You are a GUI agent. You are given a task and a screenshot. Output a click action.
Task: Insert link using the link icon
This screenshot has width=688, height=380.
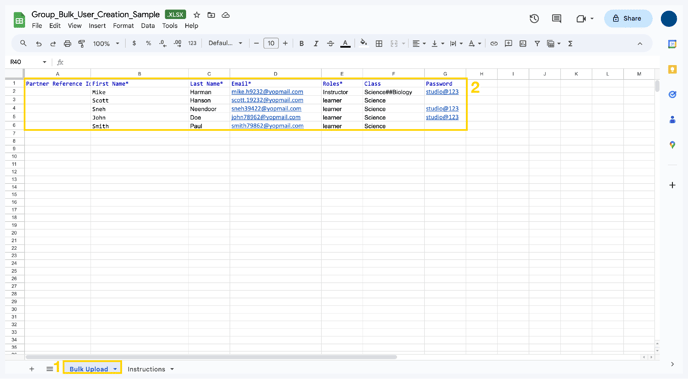(494, 43)
